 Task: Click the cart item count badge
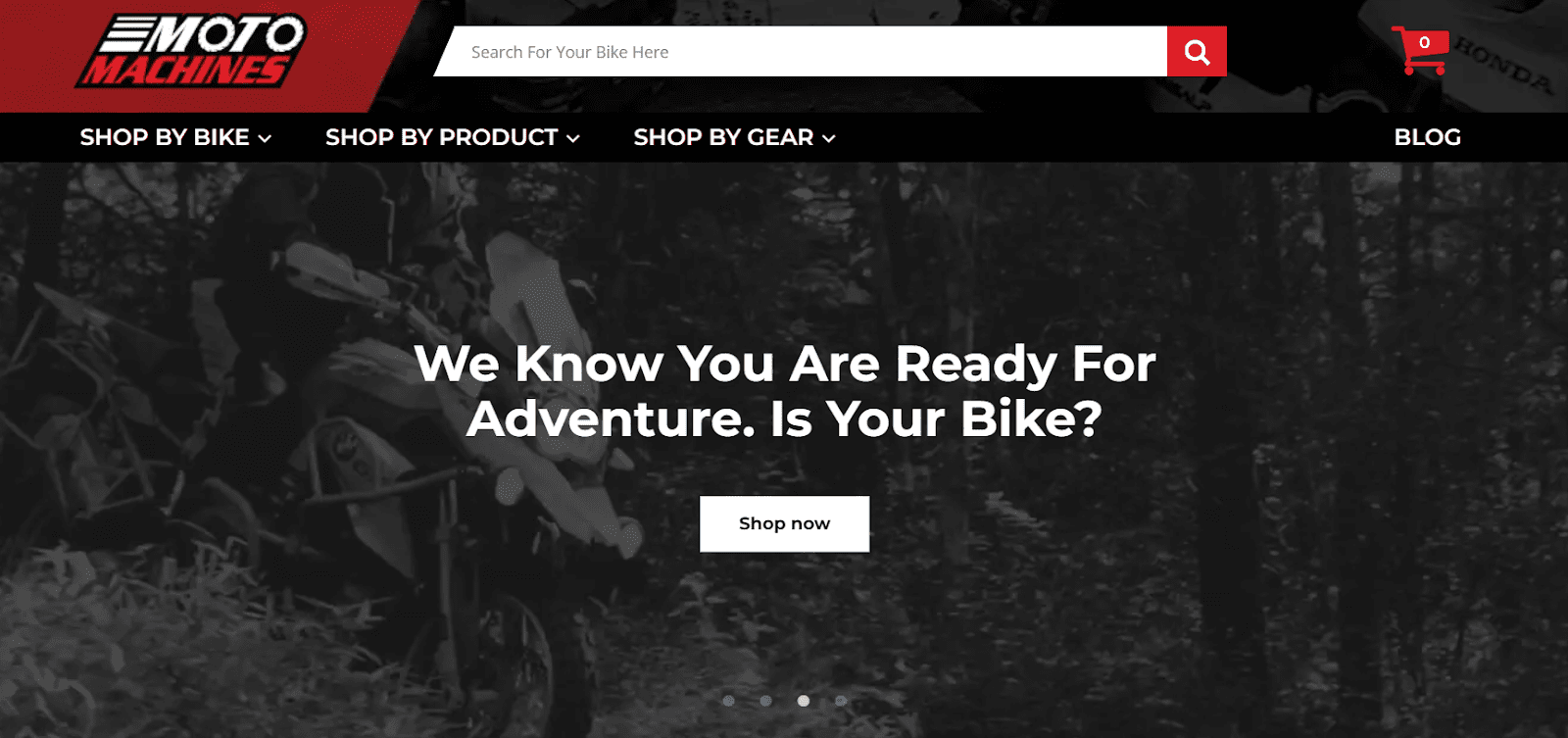tap(1424, 42)
